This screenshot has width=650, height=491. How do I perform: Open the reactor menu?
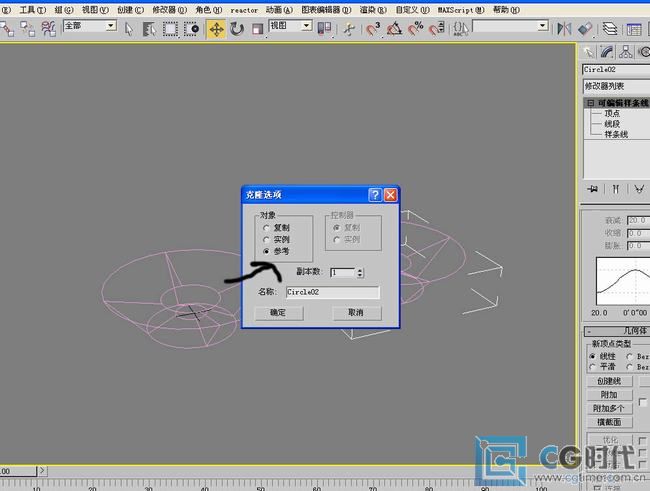[244, 10]
